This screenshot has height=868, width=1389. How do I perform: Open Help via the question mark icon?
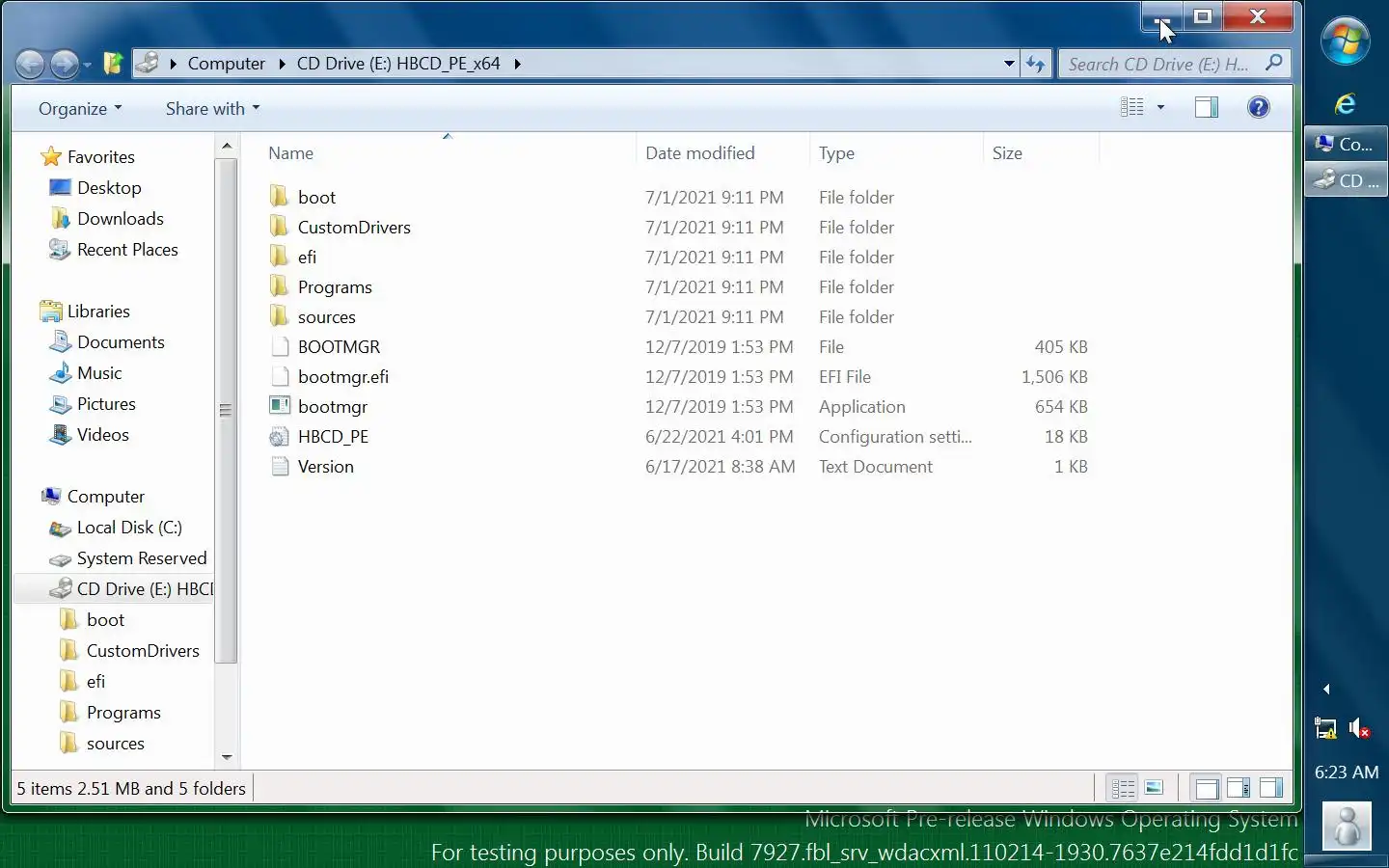[1258, 107]
